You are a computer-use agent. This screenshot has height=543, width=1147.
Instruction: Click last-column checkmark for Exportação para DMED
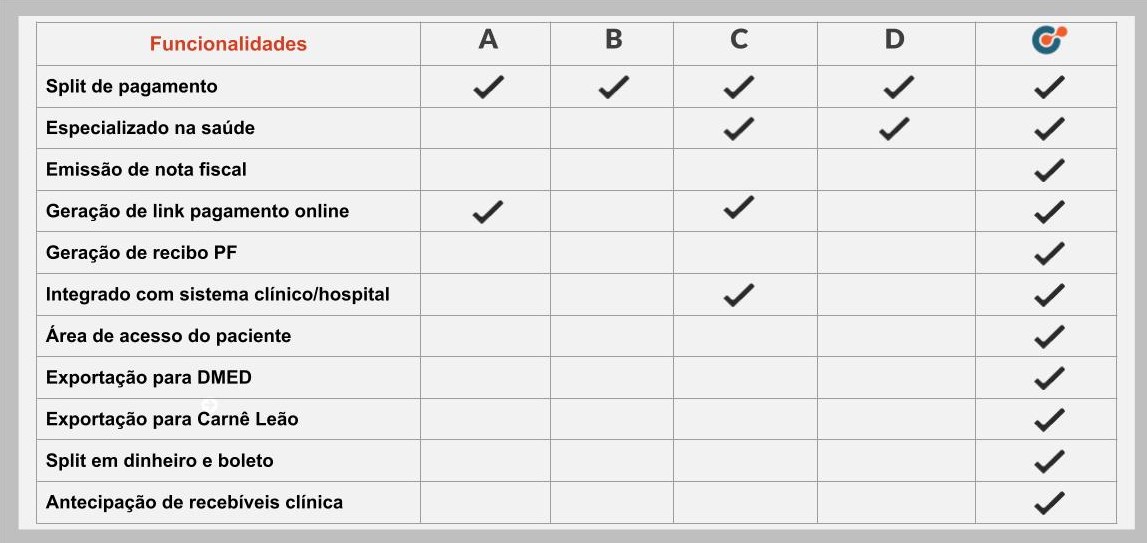click(1049, 378)
